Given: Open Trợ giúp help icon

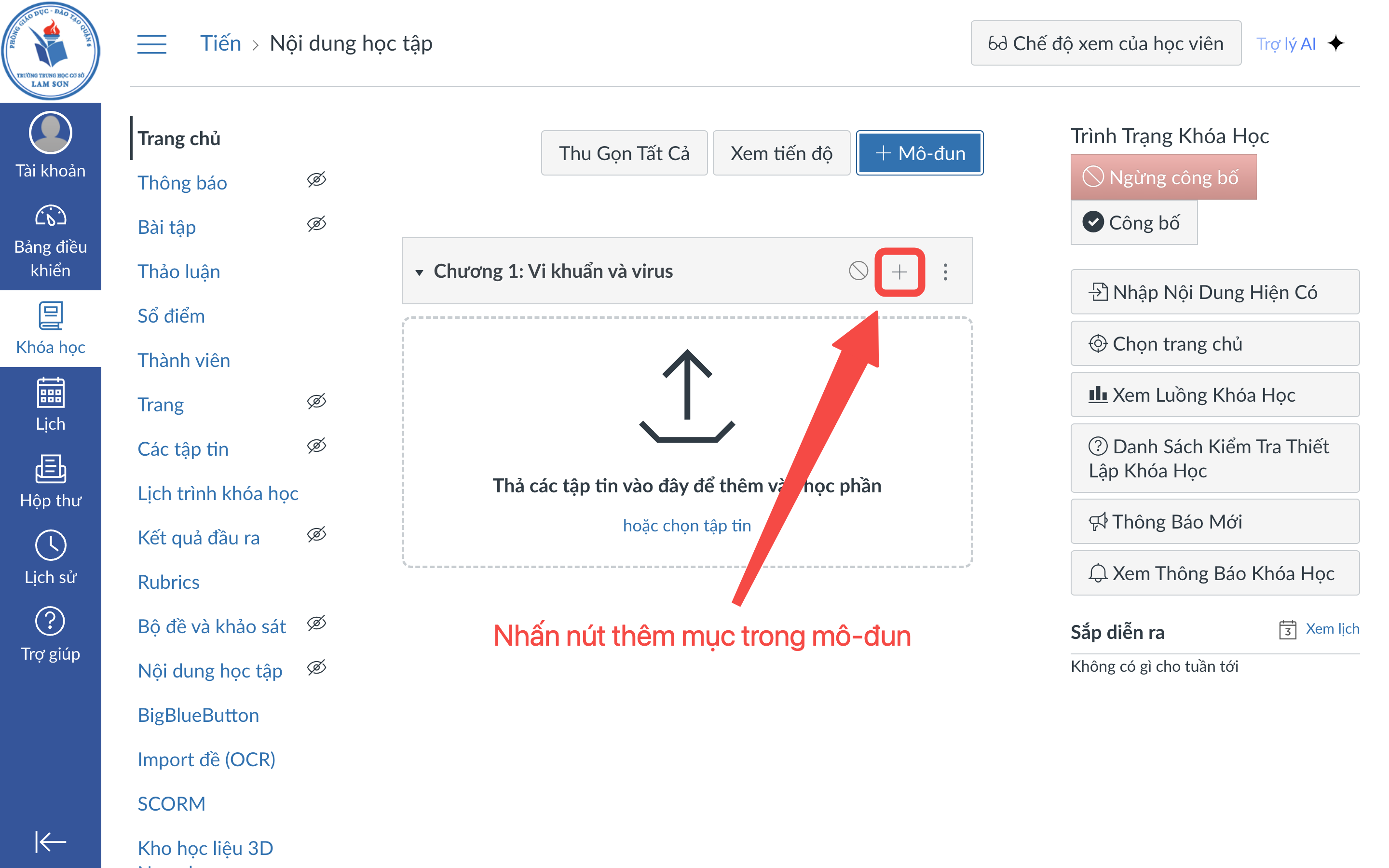Looking at the screenshot, I should click(51, 621).
